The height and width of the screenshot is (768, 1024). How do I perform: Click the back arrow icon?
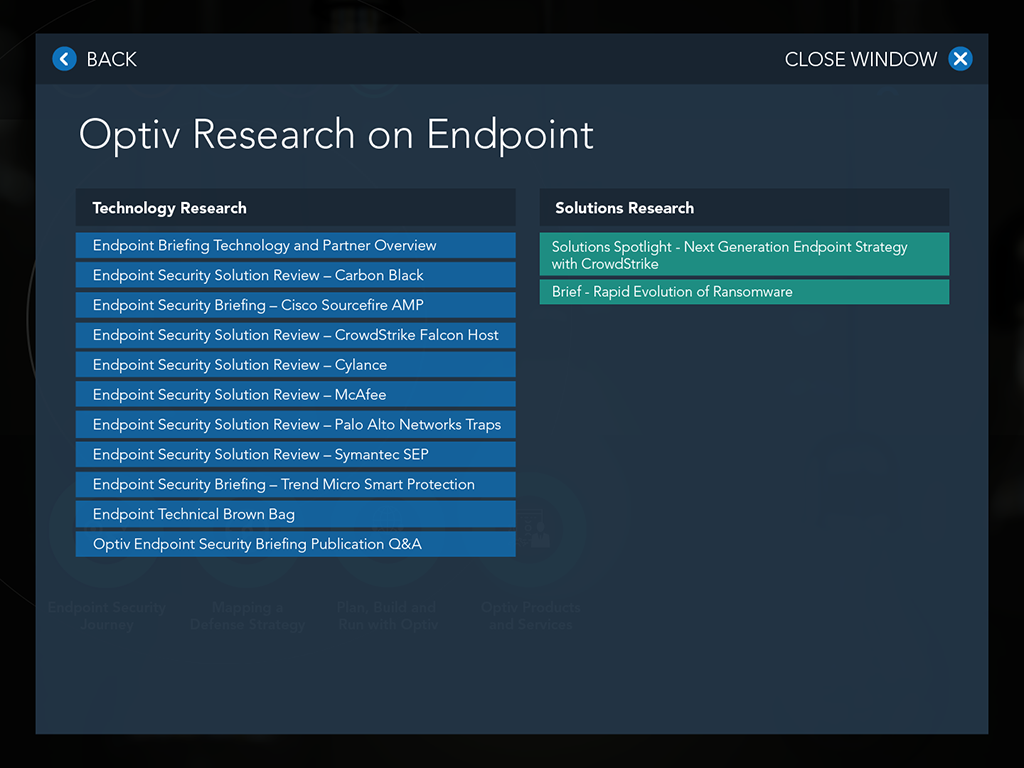click(64, 59)
